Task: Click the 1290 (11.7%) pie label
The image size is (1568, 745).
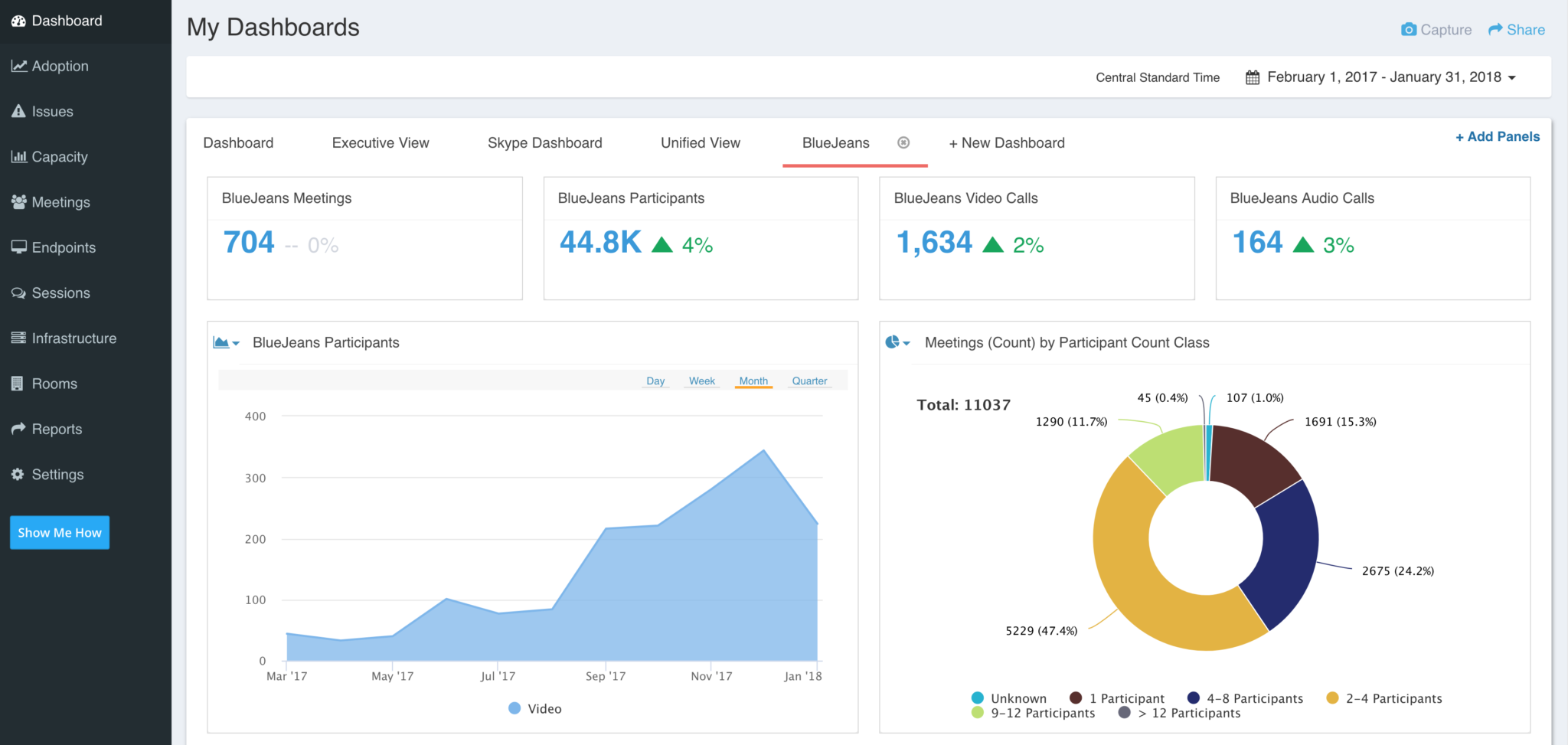Action: (1071, 422)
